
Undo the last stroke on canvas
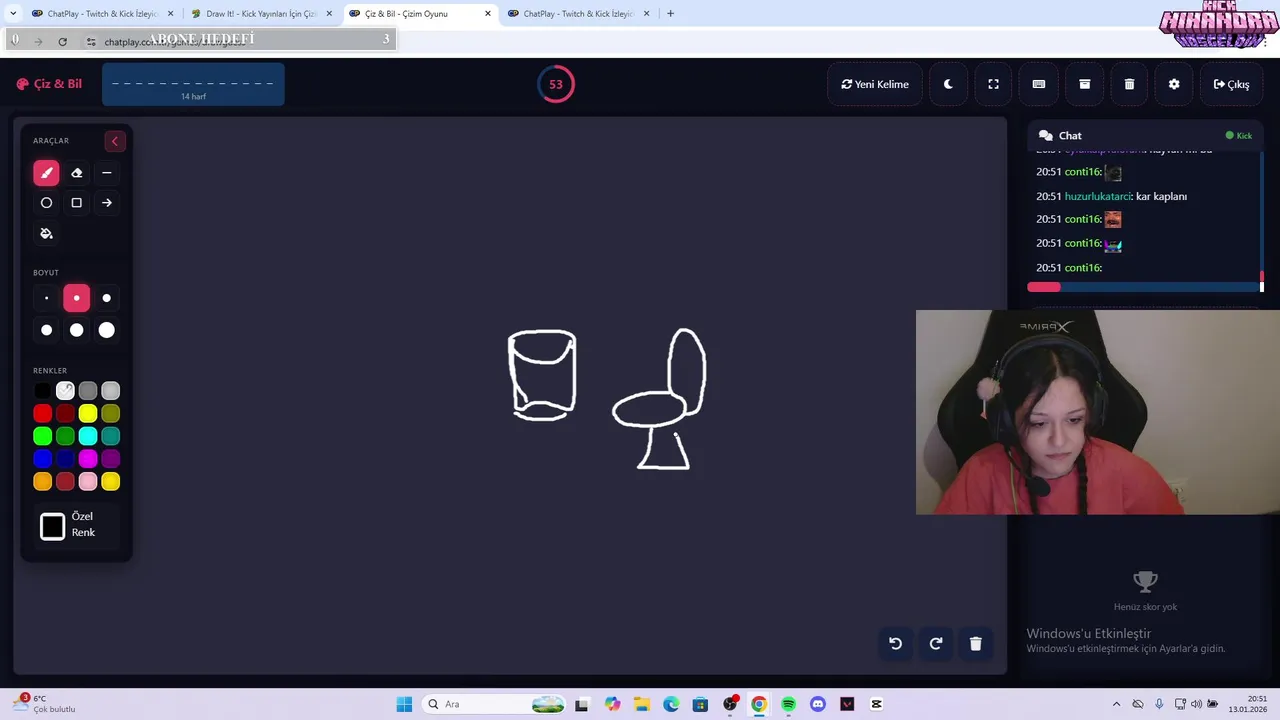click(x=896, y=644)
